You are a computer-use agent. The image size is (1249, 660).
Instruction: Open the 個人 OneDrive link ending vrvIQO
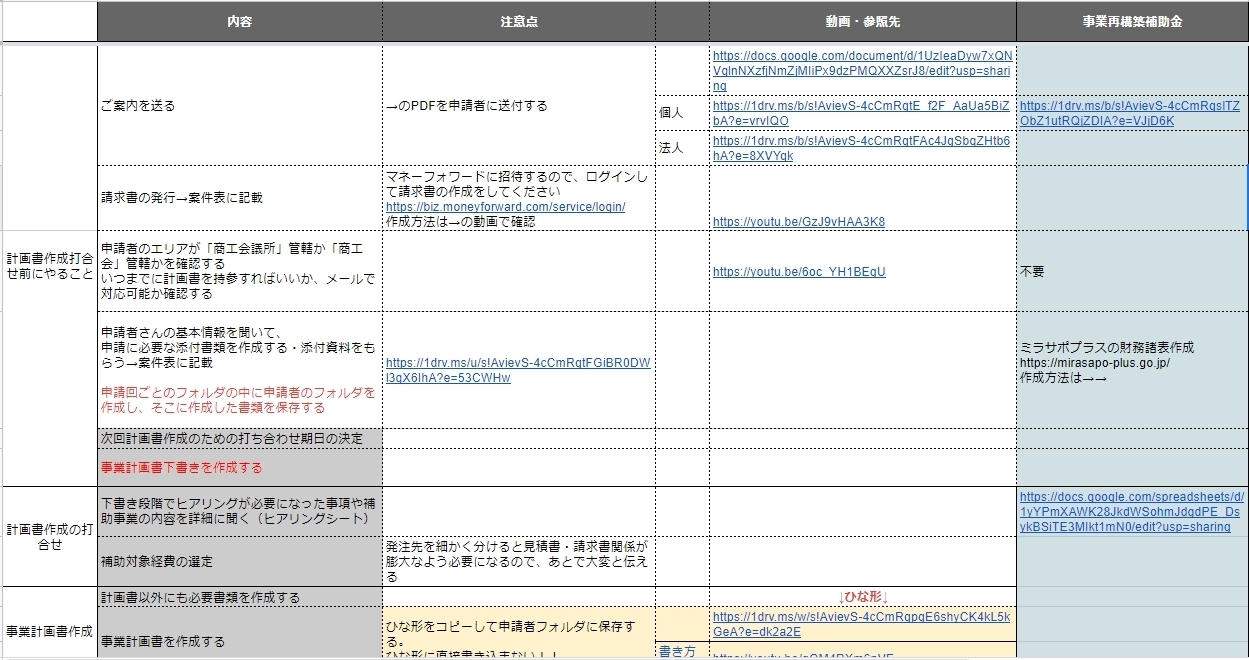click(x=862, y=113)
